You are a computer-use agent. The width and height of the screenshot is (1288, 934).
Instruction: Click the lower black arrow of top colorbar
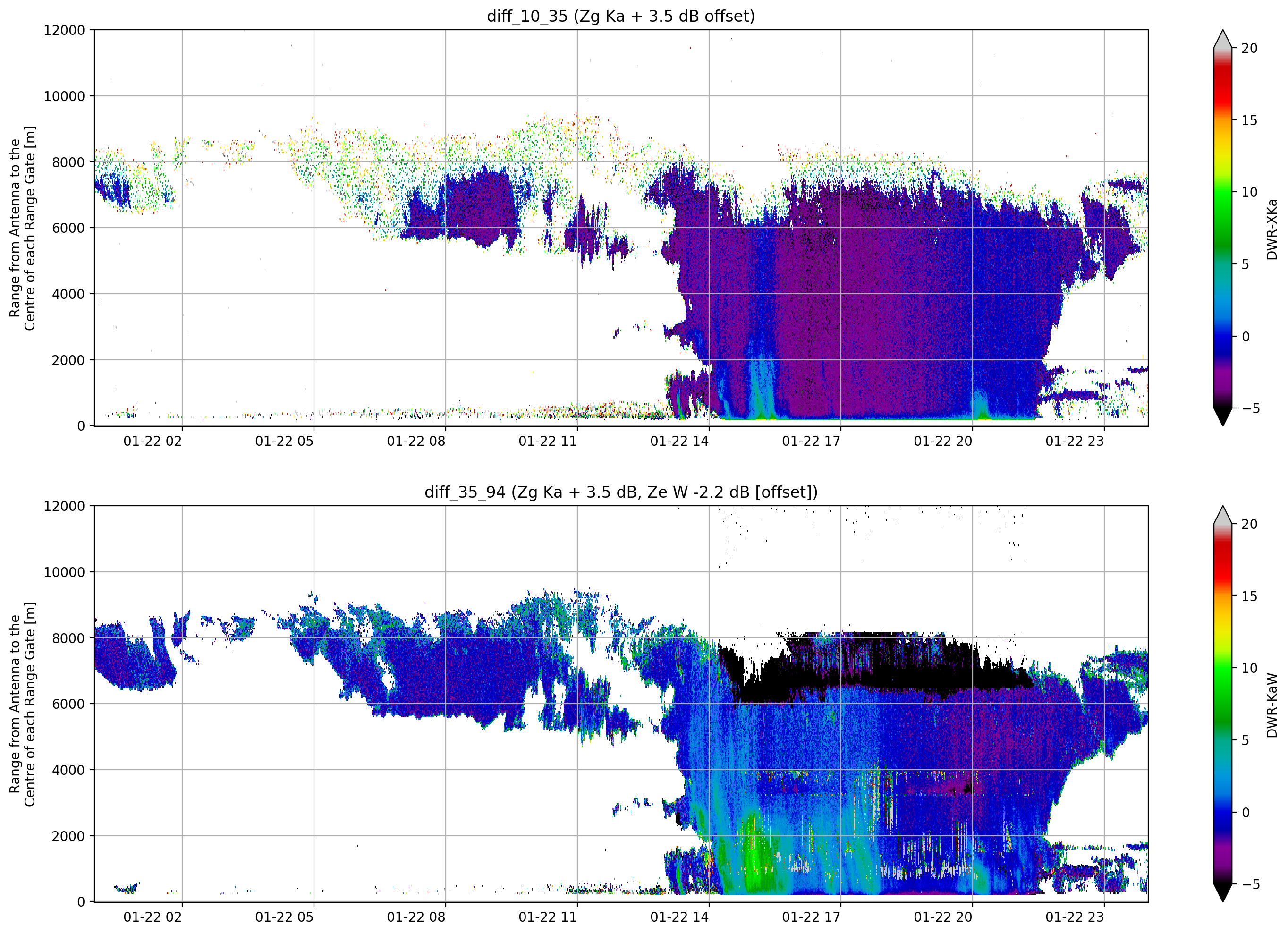tap(1222, 417)
